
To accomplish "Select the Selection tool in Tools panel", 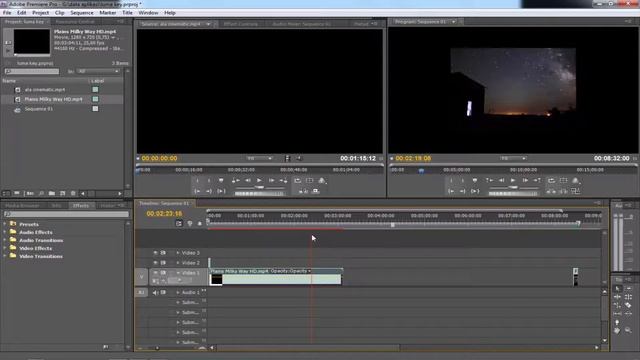I will pyautogui.click(x=617, y=288).
